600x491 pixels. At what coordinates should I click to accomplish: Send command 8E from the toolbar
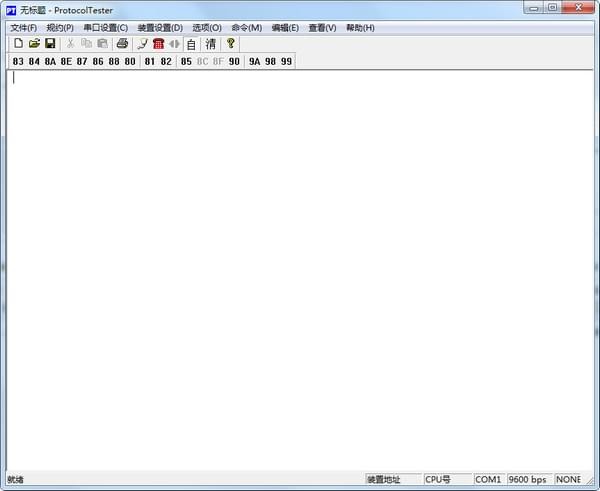[x=66, y=61]
